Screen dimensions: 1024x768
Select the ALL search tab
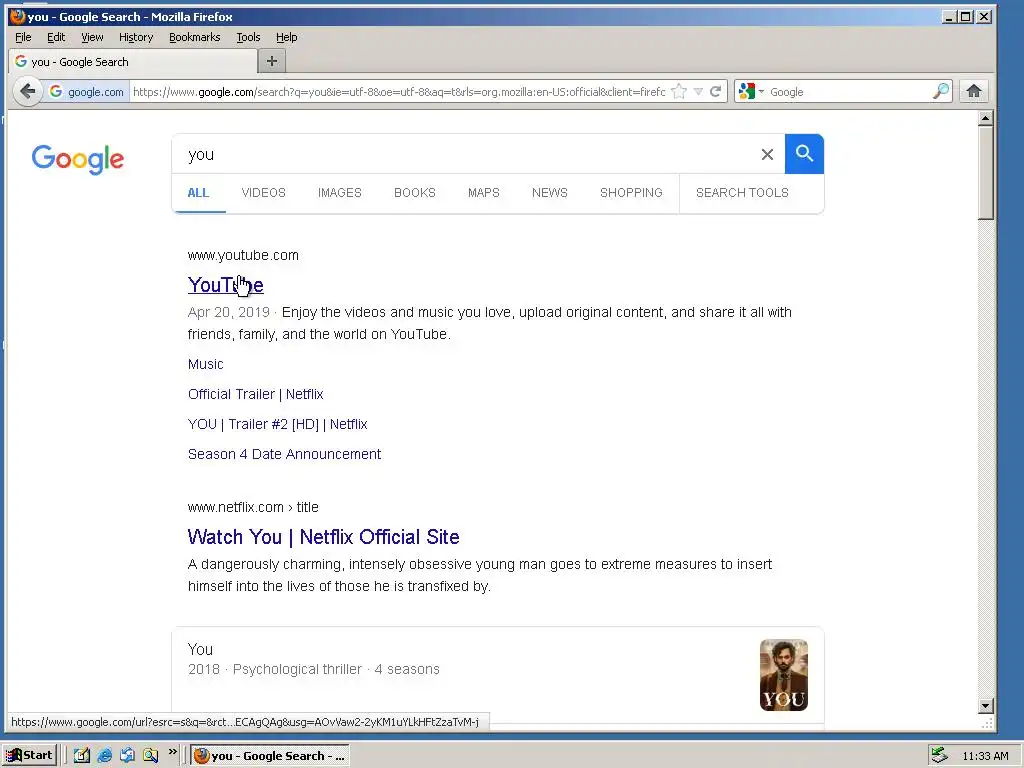click(x=198, y=193)
